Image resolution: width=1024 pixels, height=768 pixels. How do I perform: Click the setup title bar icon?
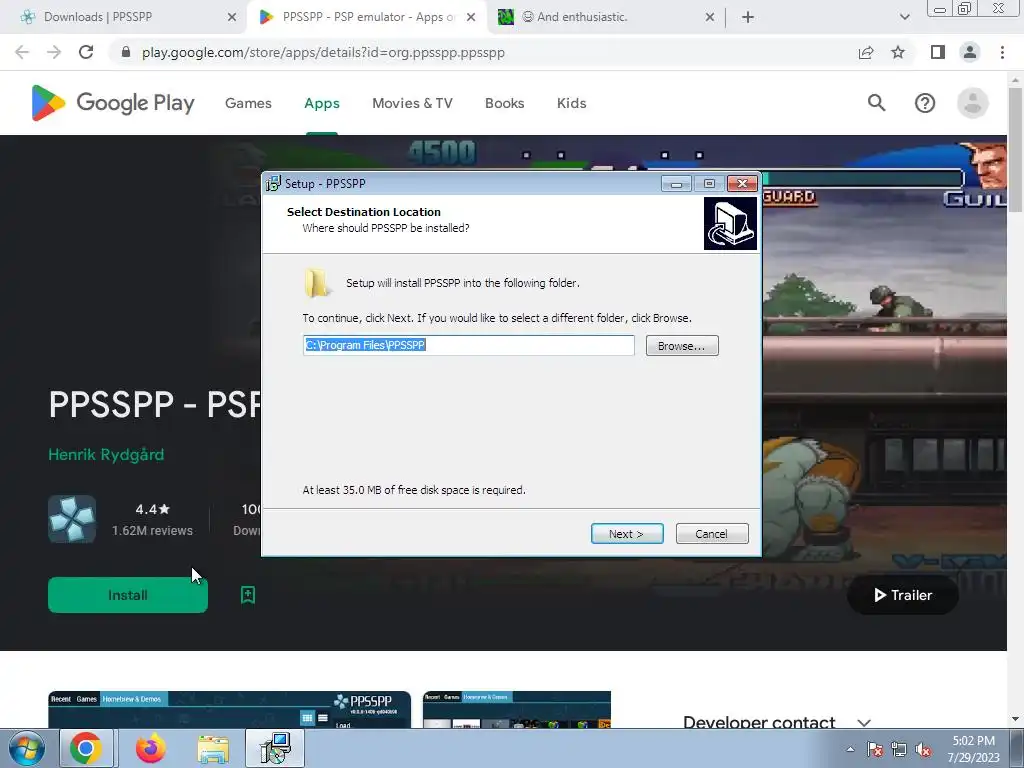click(x=273, y=184)
